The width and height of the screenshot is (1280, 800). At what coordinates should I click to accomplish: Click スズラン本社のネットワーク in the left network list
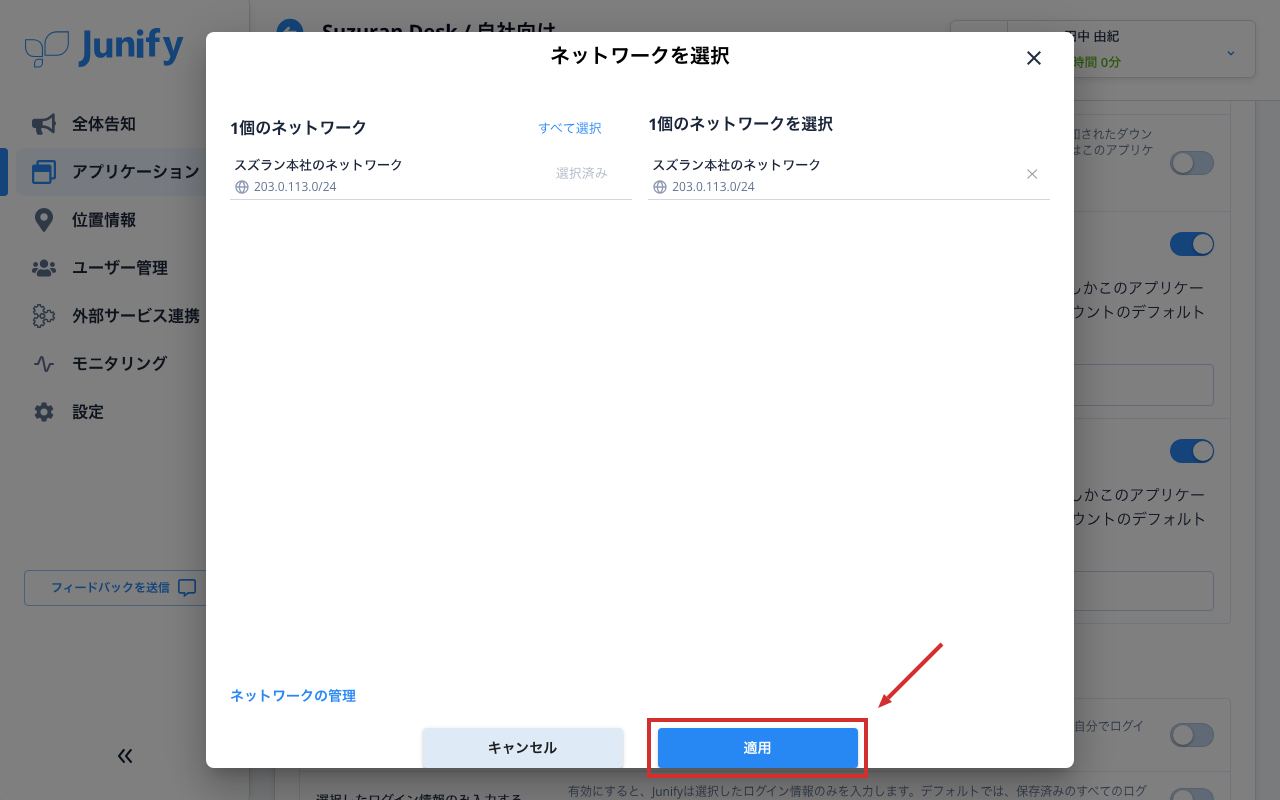coord(318,165)
